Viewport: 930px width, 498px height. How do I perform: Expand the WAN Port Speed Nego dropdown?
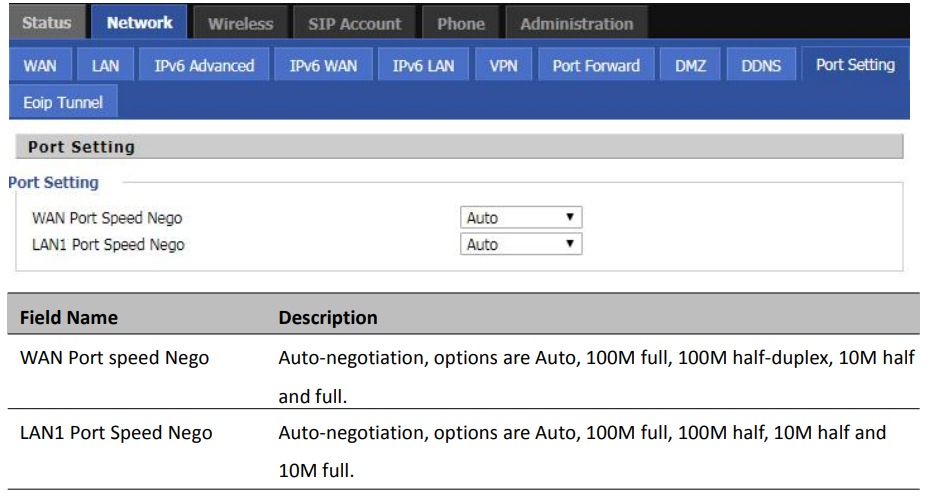[521, 218]
